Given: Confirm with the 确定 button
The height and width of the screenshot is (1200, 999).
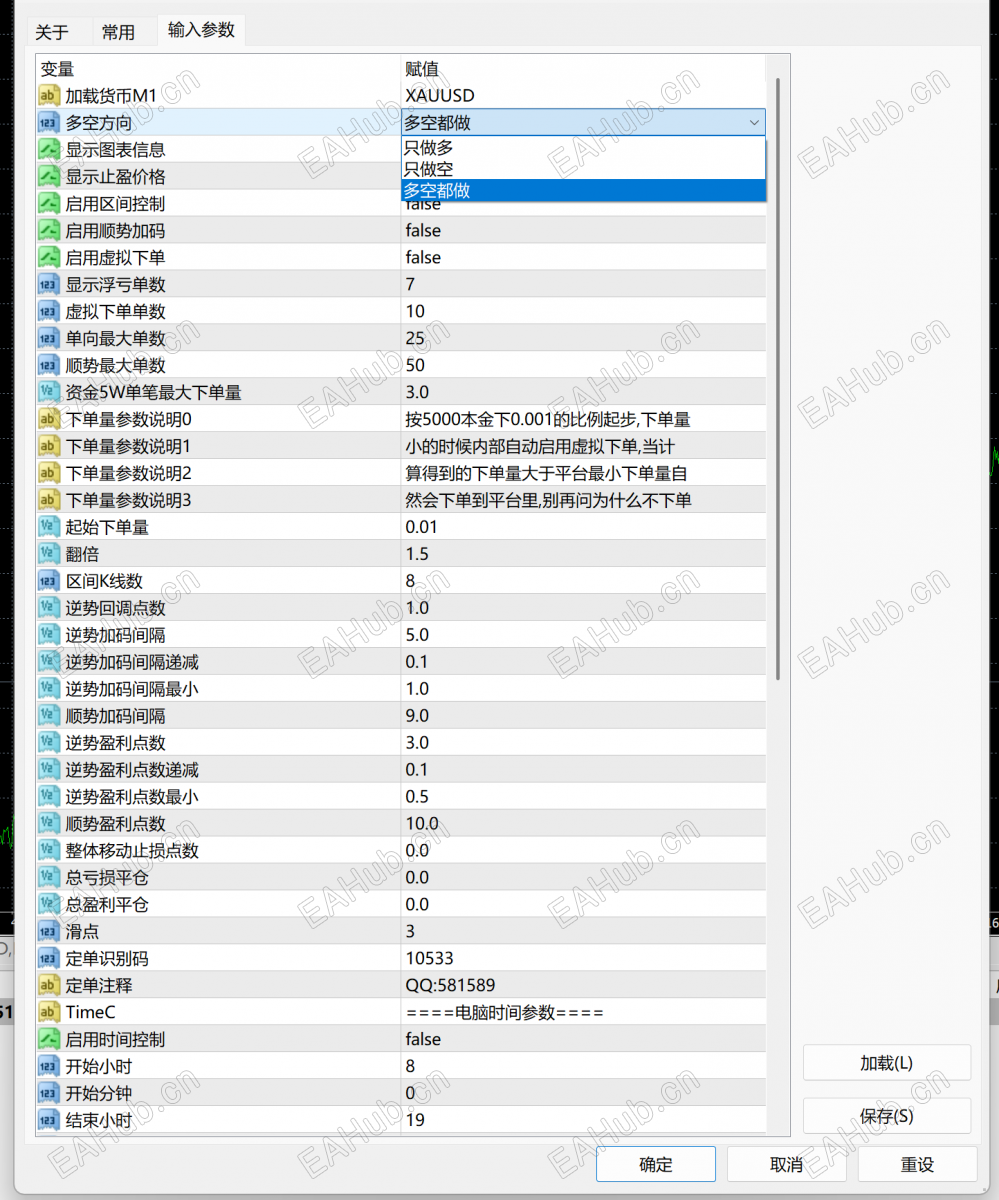Looking at the screenshot, I should point(656,1164).
